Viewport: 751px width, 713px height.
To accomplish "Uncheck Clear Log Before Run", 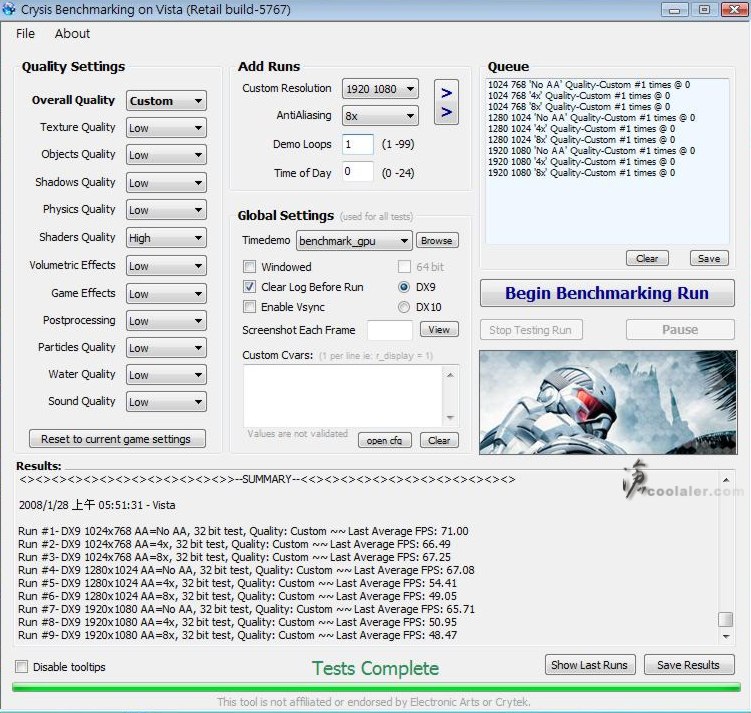I will [x=250, y=287].
